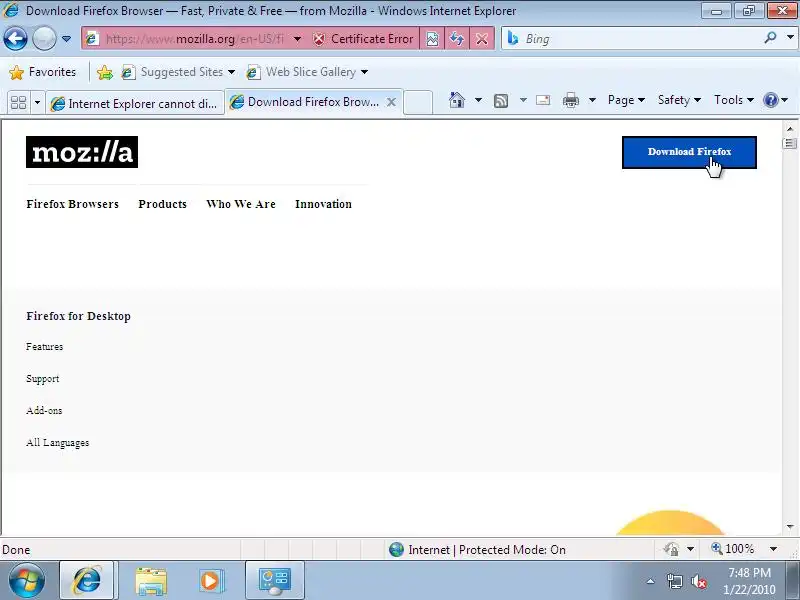Open Suggested Sites on favorites bar
The width and height of the screenshot is (800, 600).
coord(178,72)
